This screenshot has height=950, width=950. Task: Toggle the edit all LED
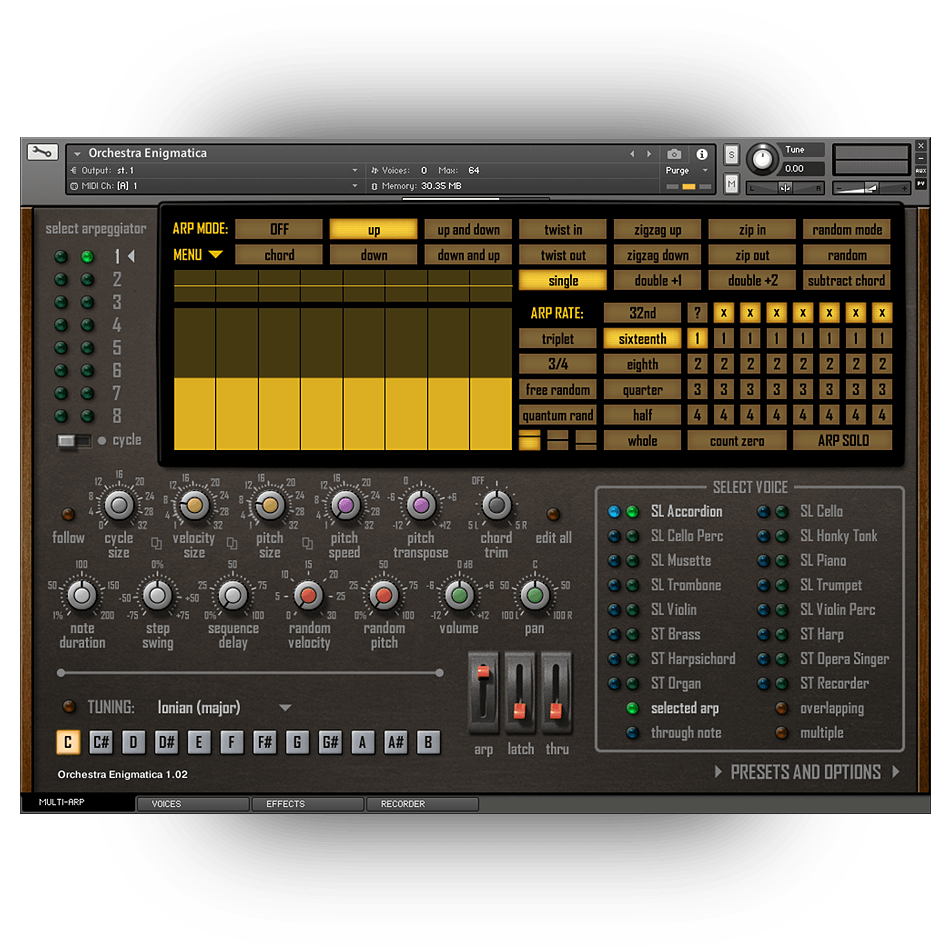(553, 514)
